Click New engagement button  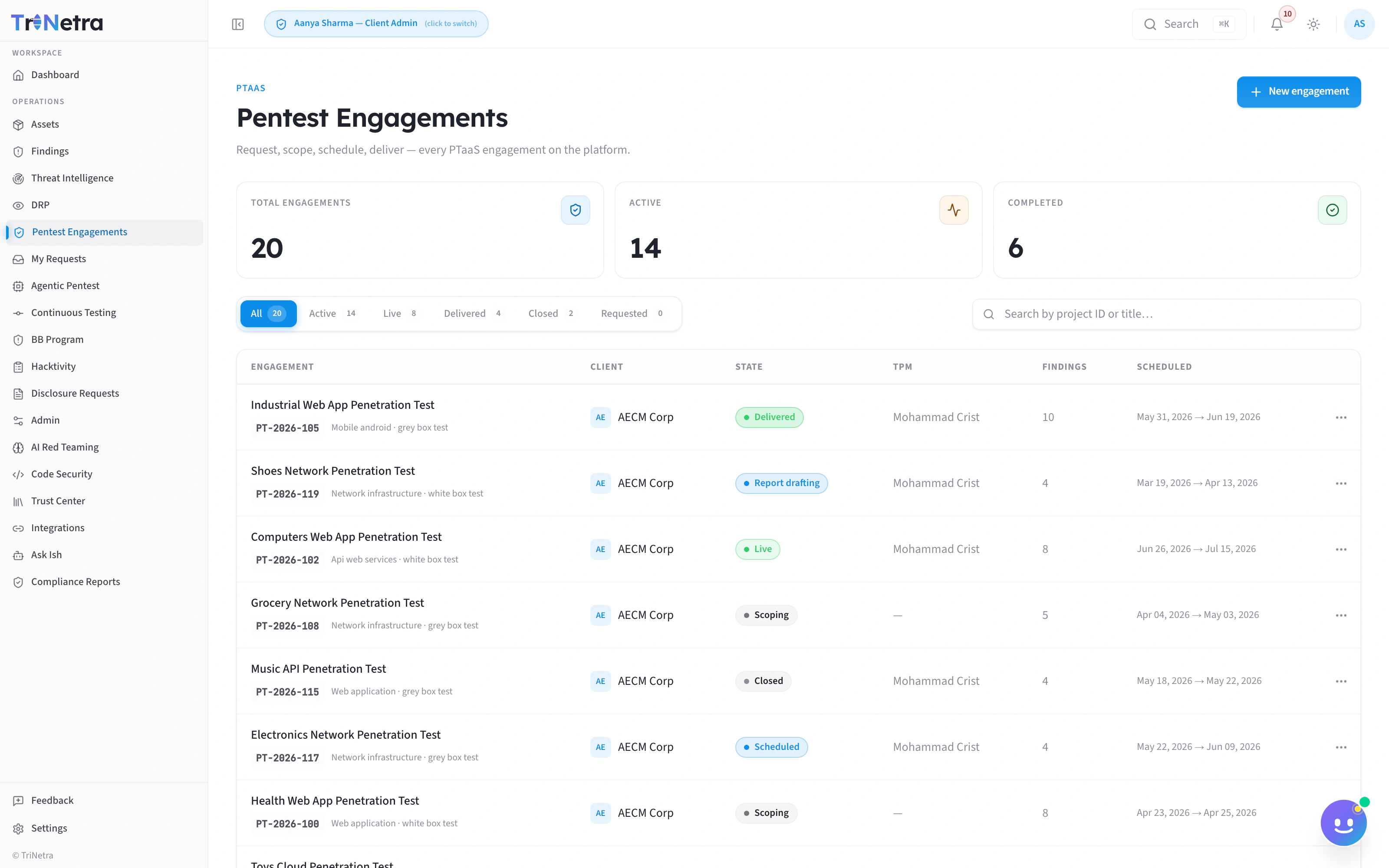pos(1298,92)
